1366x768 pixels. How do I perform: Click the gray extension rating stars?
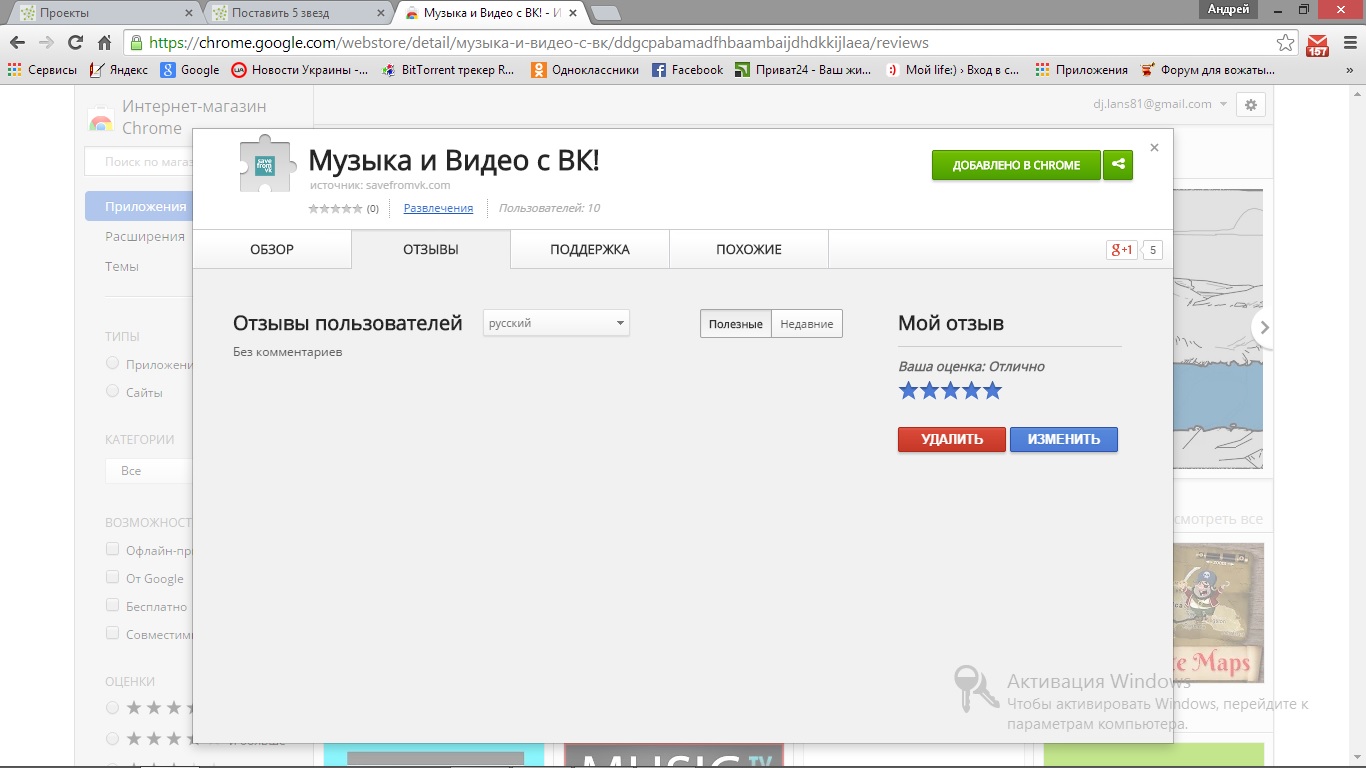tap(335, 208)
